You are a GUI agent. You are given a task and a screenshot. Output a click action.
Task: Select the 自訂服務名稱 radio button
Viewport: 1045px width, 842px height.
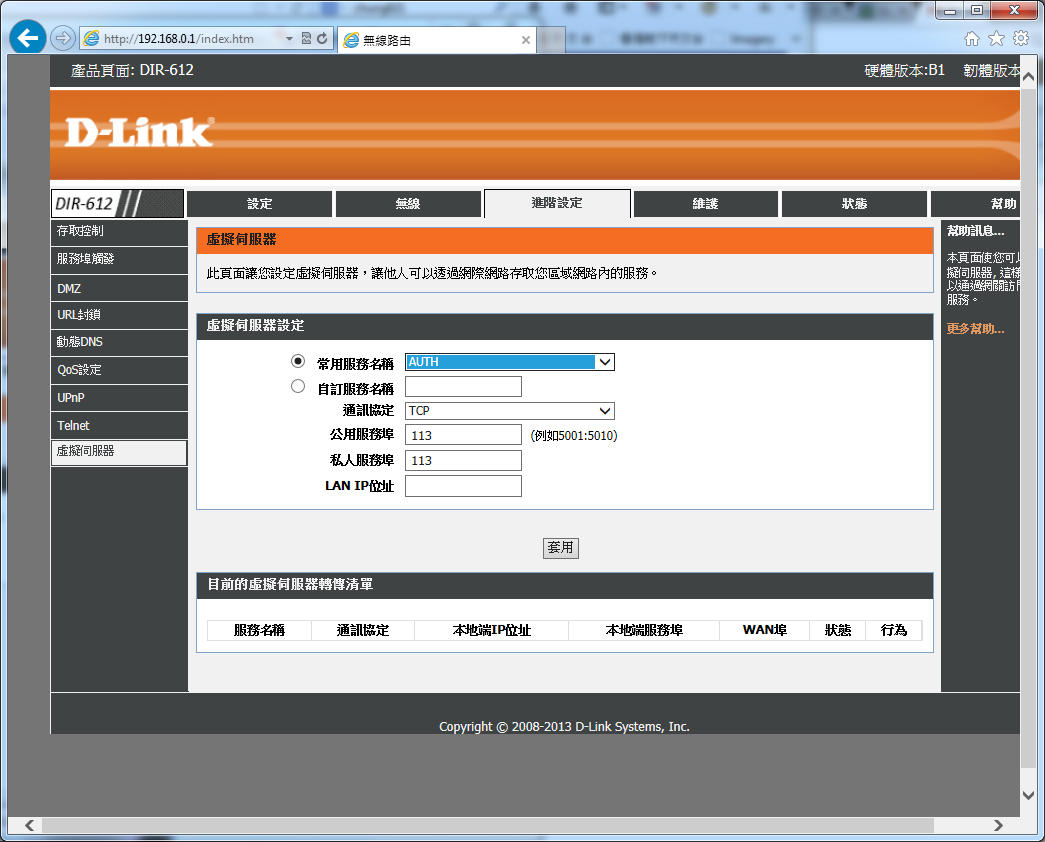pyautogui.click(x=297, y=386)
